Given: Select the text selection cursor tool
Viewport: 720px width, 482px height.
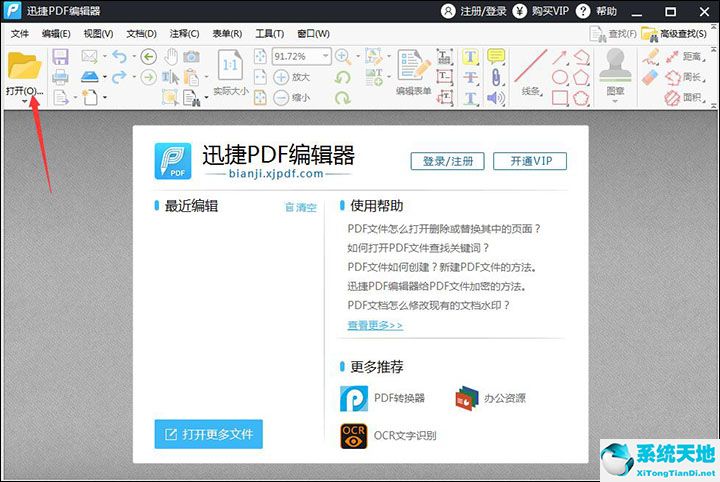Looking at the screenshot, I should pyautogui.click(x=171, y=77).
